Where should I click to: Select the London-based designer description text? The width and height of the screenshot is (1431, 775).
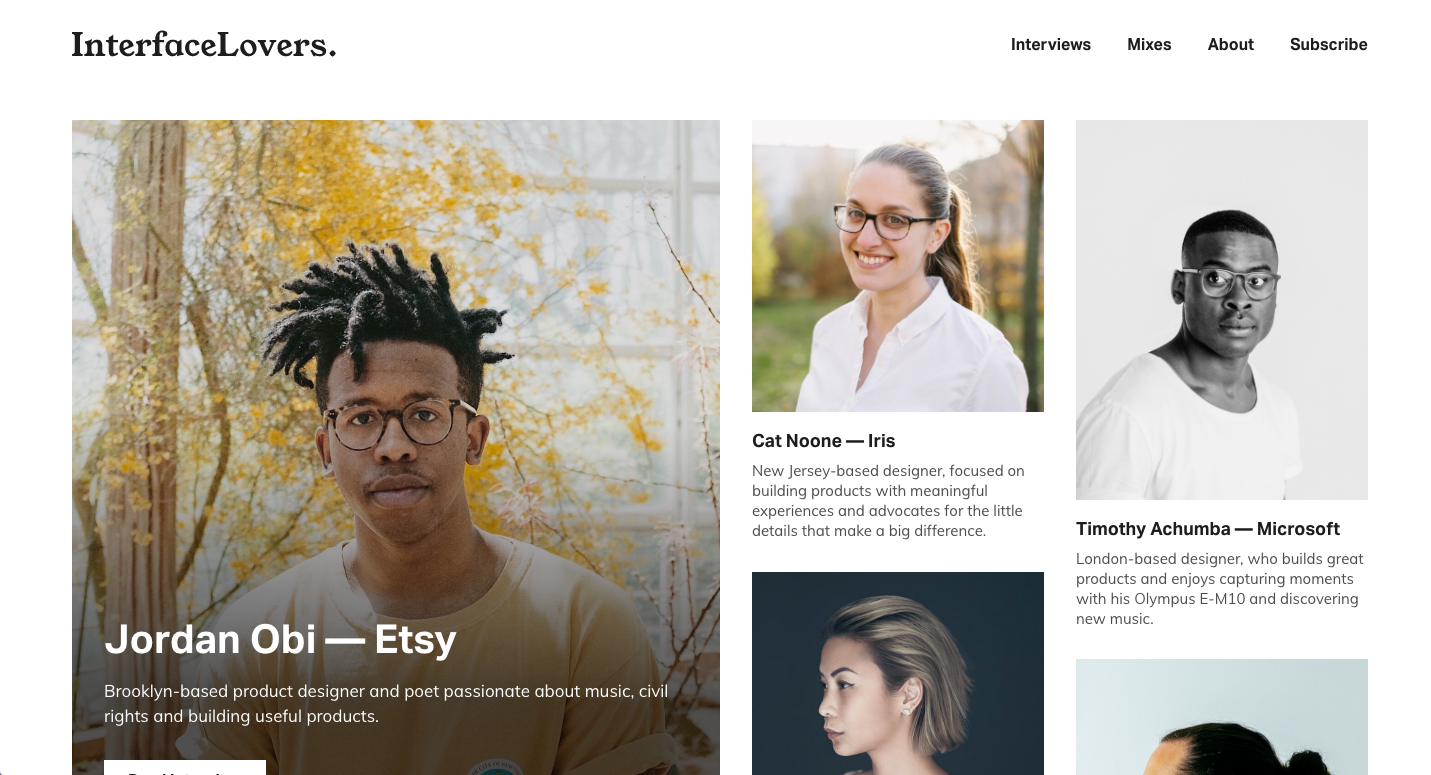pos(1220,589)
